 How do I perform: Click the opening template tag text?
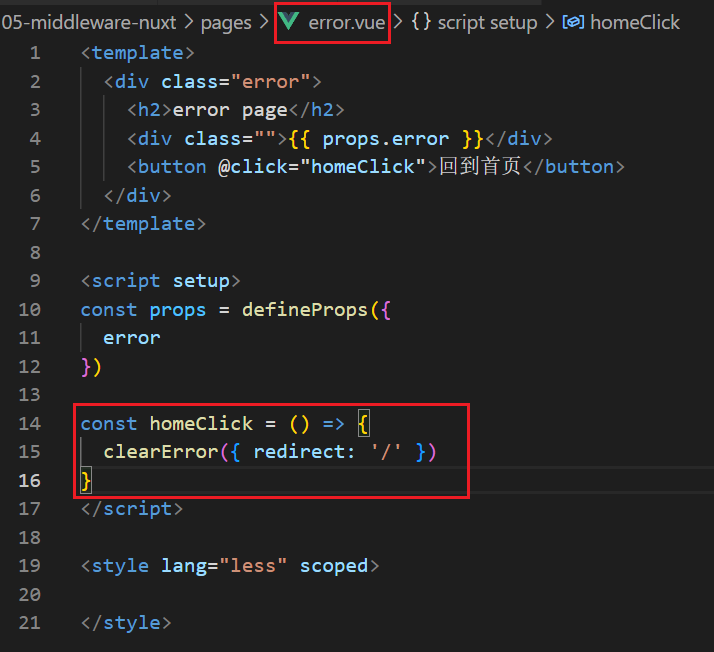click(x=138, y=53)
